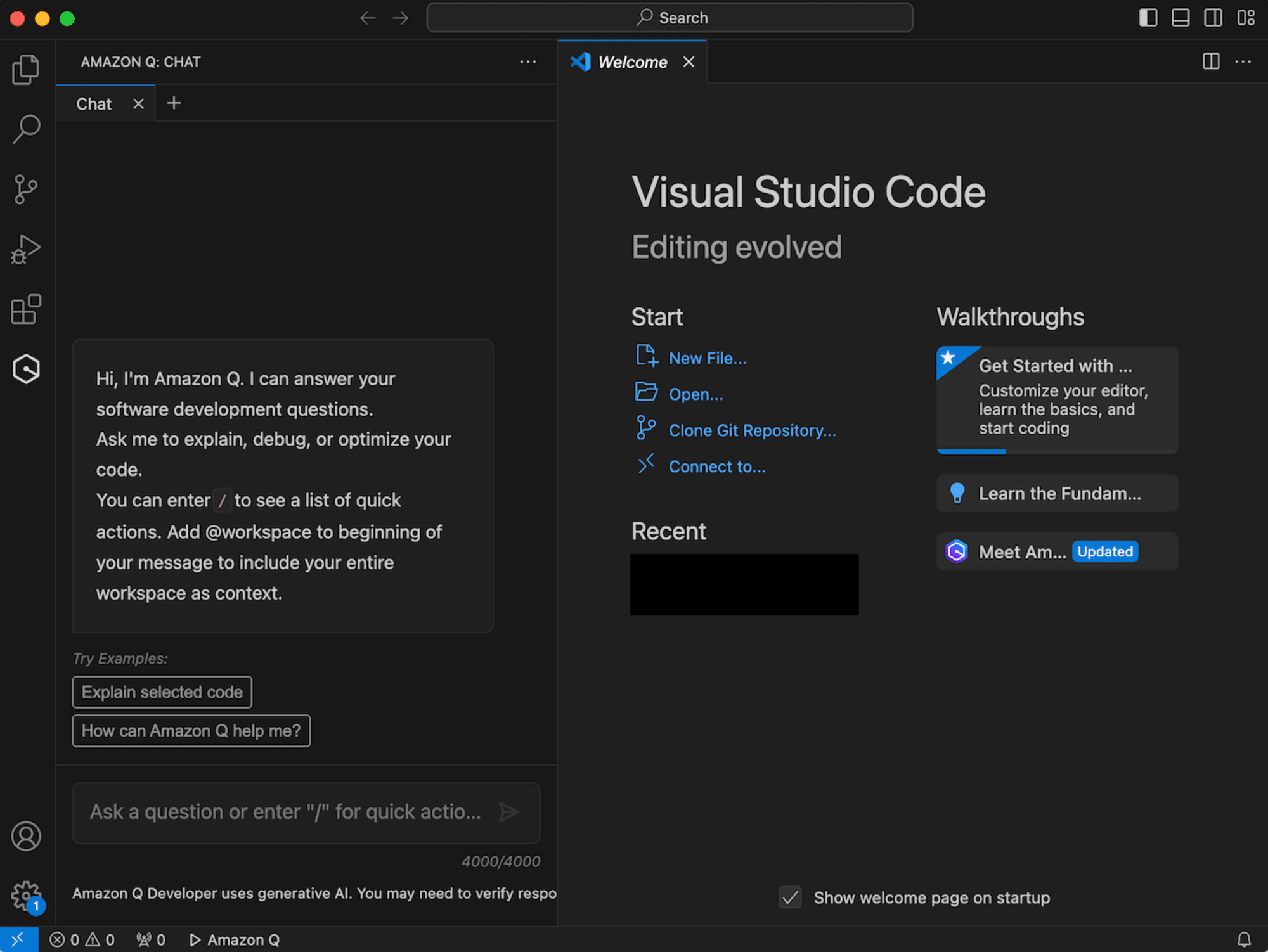Viewport: 1268px width, 952px height.
Task: Click the lightbulb icon on Learn card
Action: [x=957, y=493]
